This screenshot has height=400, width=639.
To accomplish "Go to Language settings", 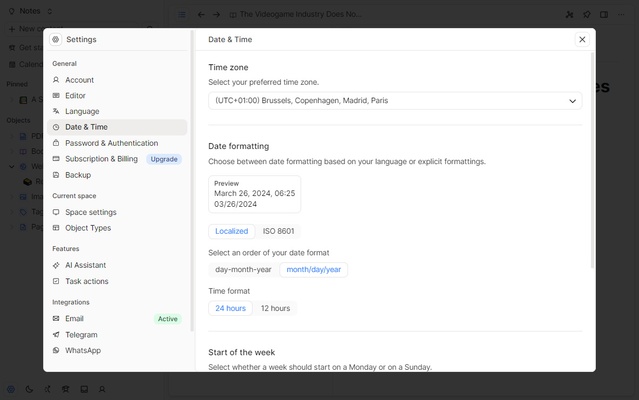I will (x=82, y=112).
